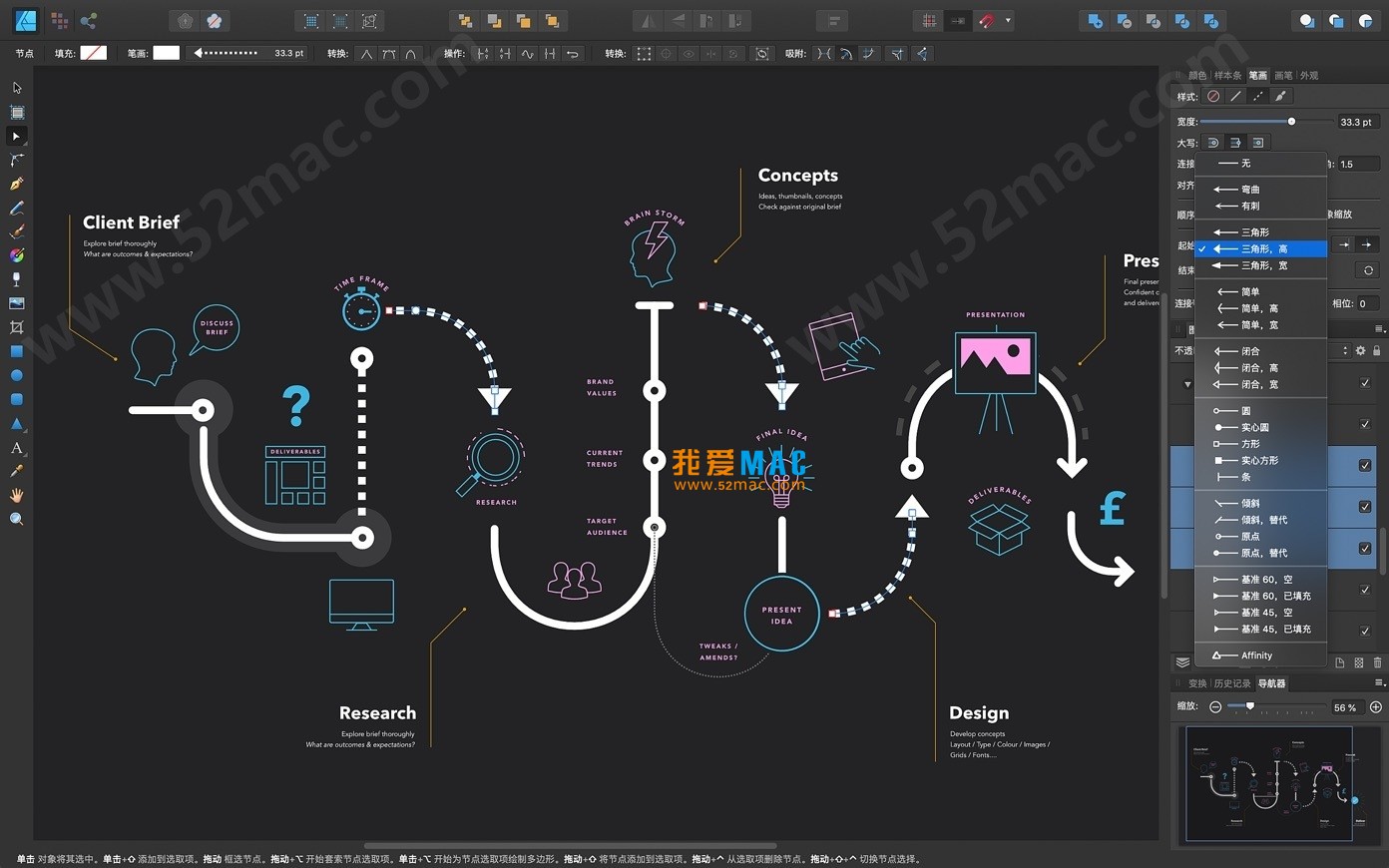Select the Ellipse shape tool
This screenshot has width=1389, height=868.
pos(17,375)
